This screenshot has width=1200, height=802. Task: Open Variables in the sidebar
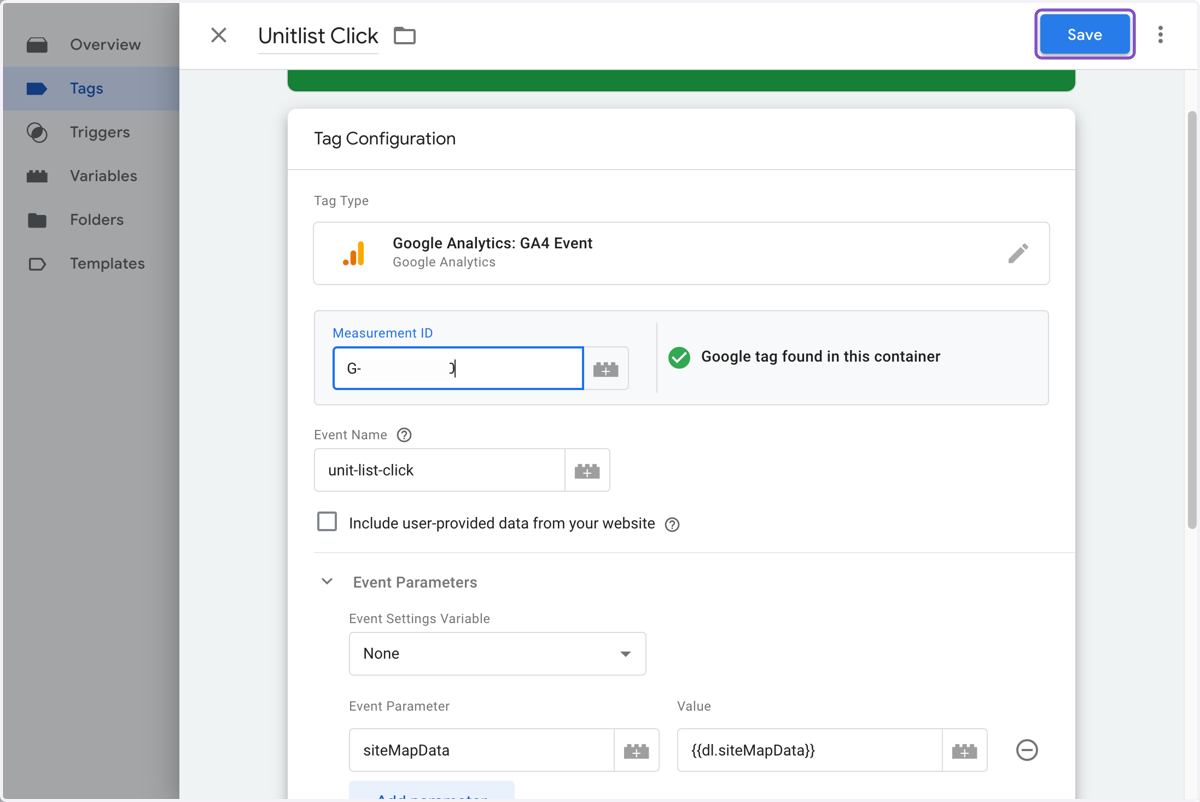pos(103,176)
